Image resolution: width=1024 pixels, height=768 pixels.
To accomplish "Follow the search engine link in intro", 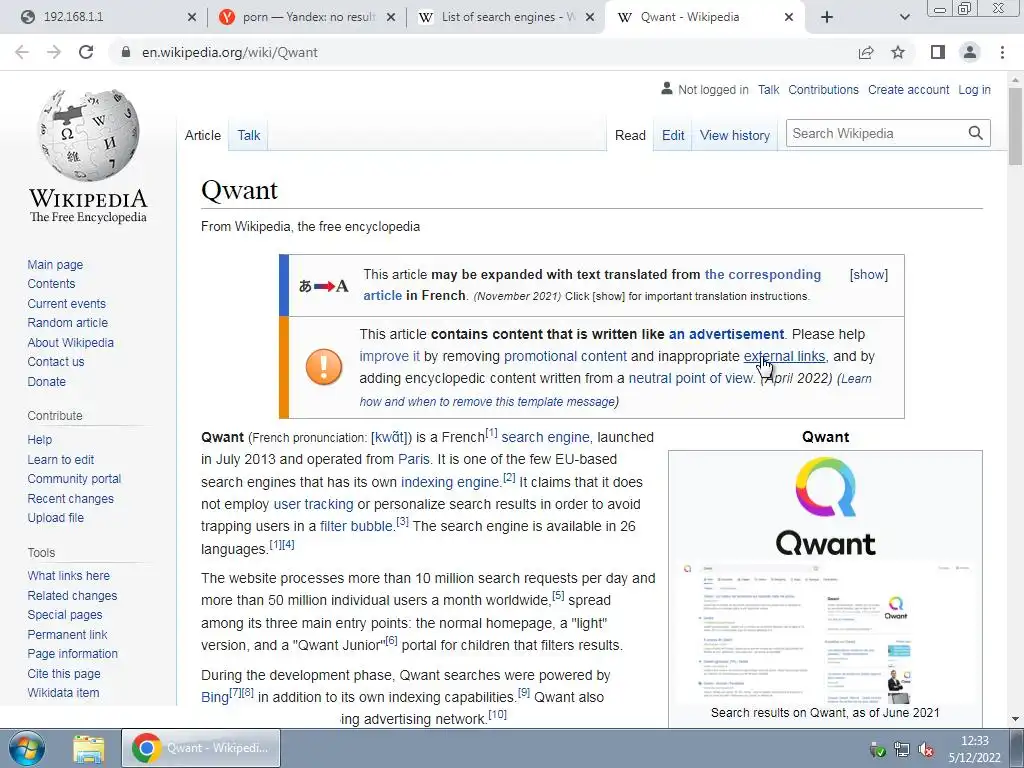I will [546, 438].
